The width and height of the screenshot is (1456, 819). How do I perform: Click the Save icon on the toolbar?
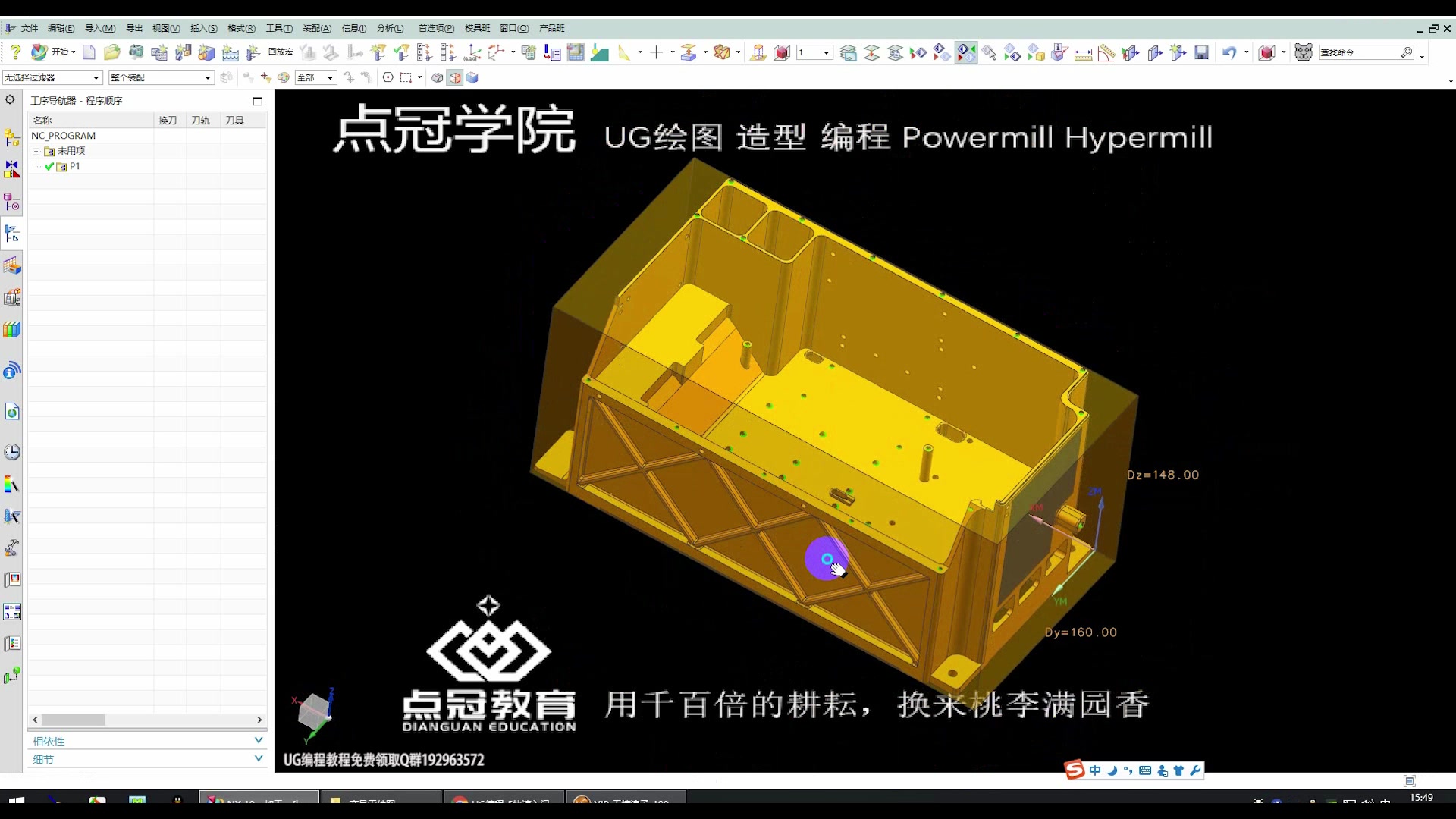pyautogui.click(x=1201, y=52)
